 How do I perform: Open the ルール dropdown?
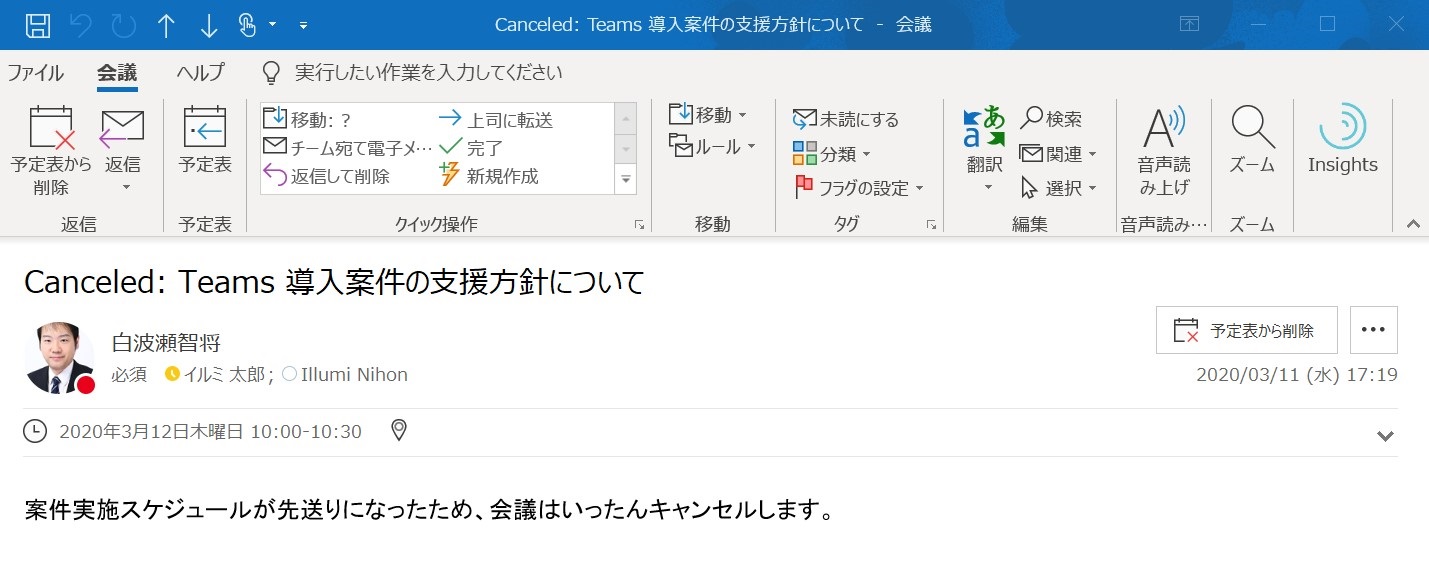coord(712,147)
